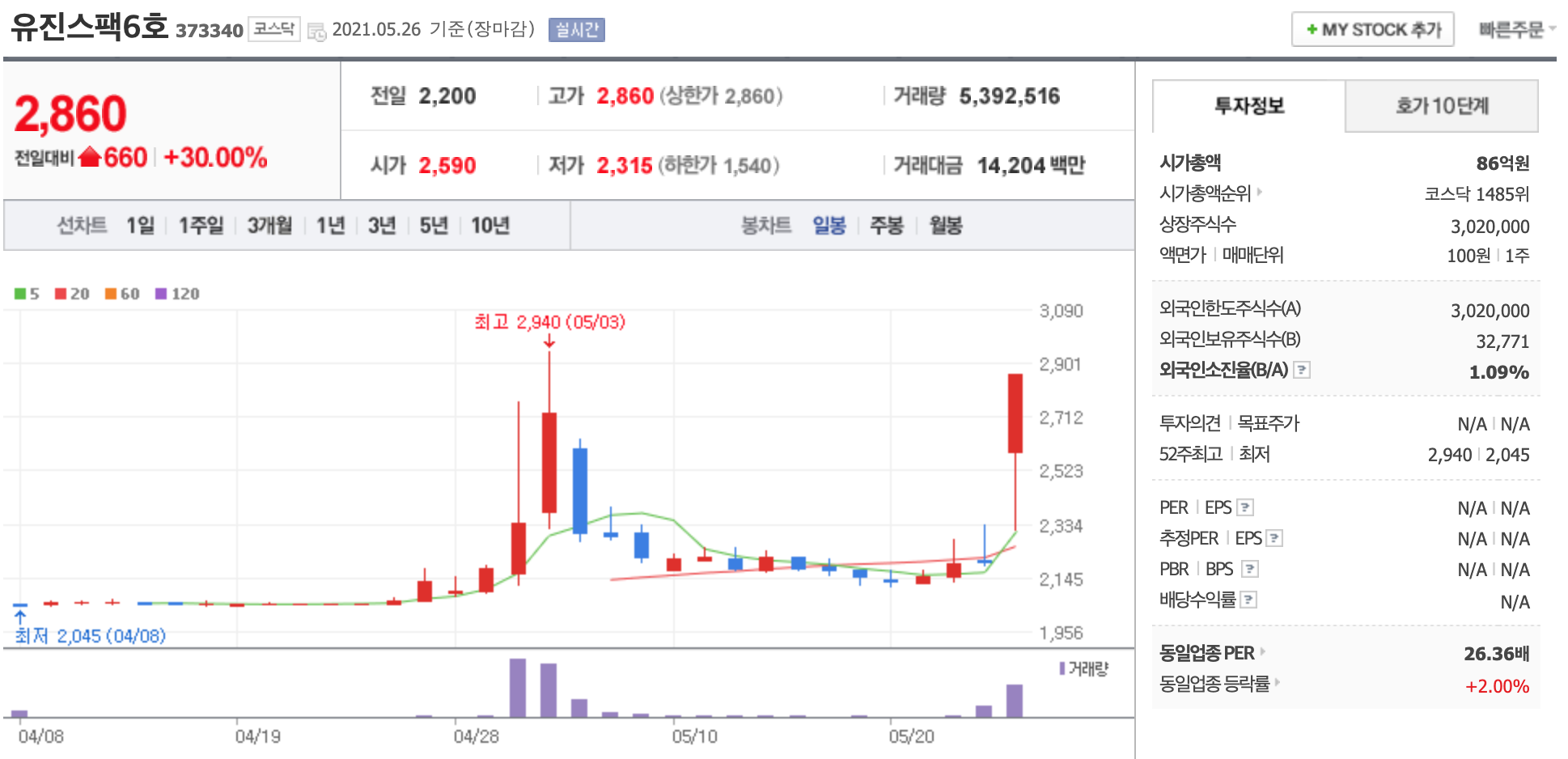
Task: Select the 1일 line chart period
Action: point(140,225)
